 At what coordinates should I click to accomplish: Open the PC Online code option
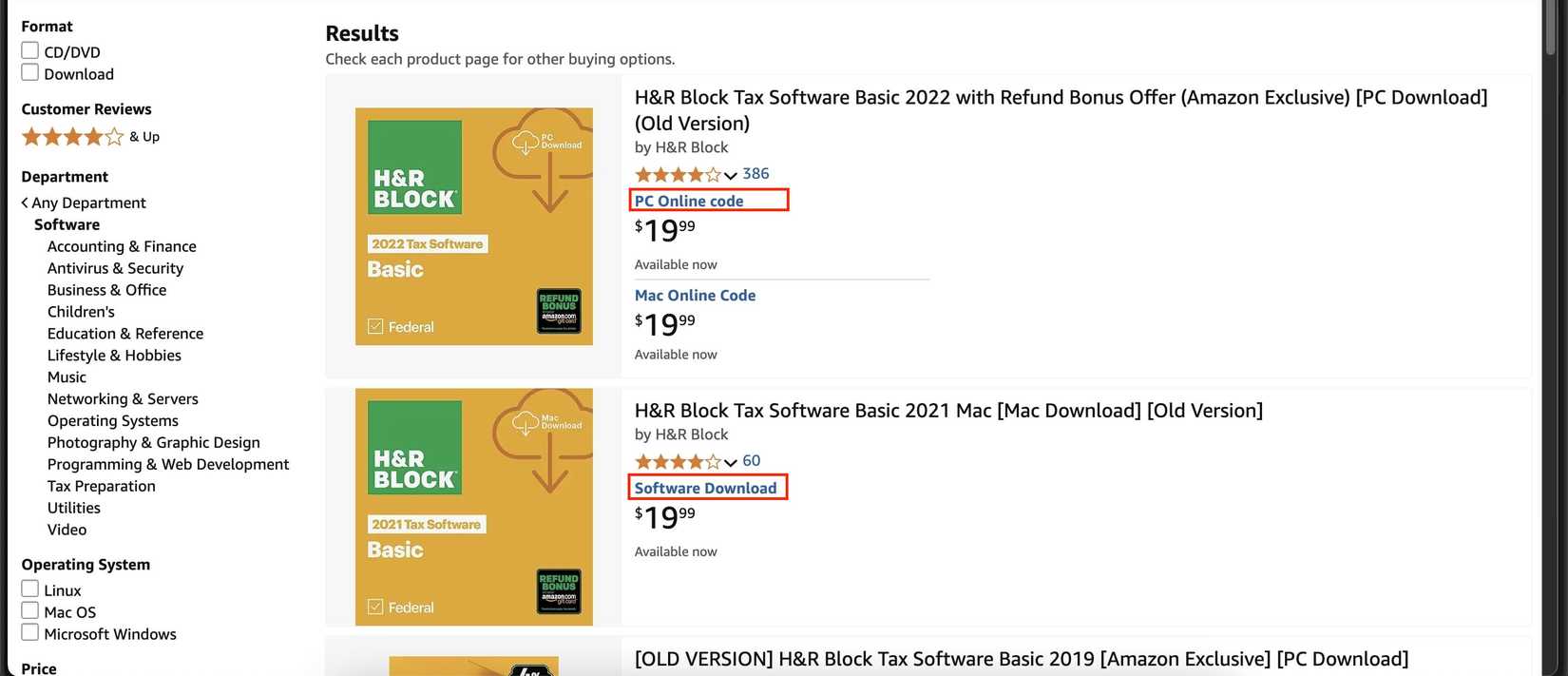coord(689,201)
